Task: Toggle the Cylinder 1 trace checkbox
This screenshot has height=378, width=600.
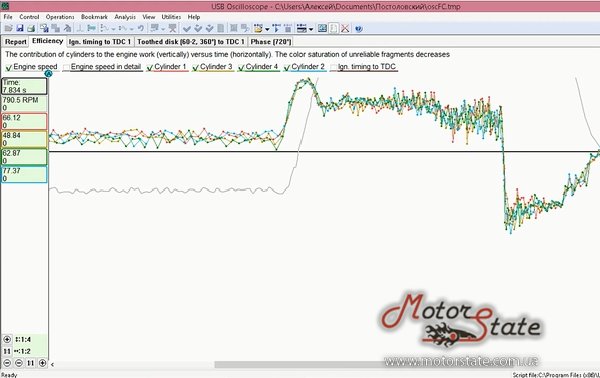Action: (x=150, y=68)
